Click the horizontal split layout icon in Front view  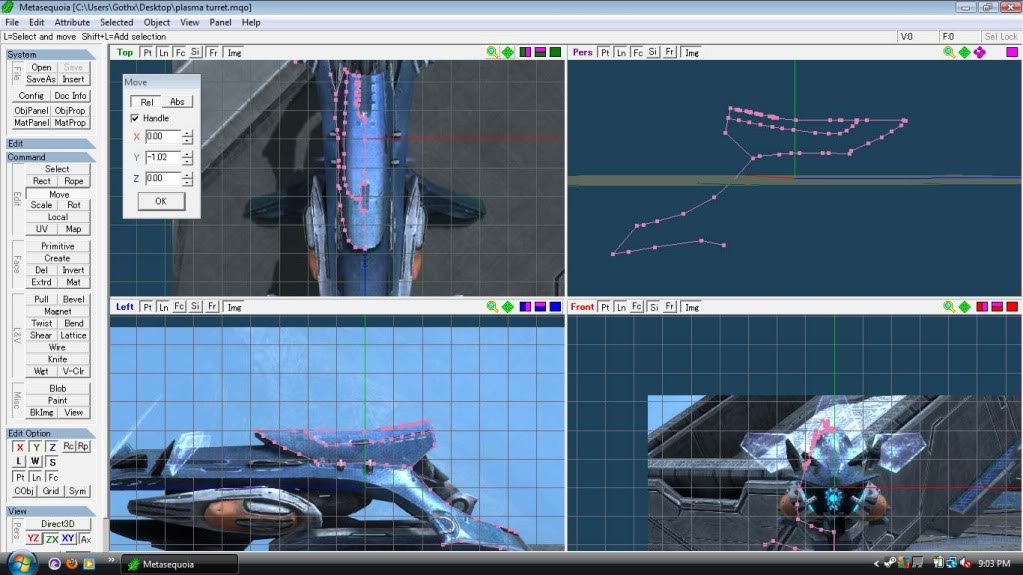click(997, 307)
